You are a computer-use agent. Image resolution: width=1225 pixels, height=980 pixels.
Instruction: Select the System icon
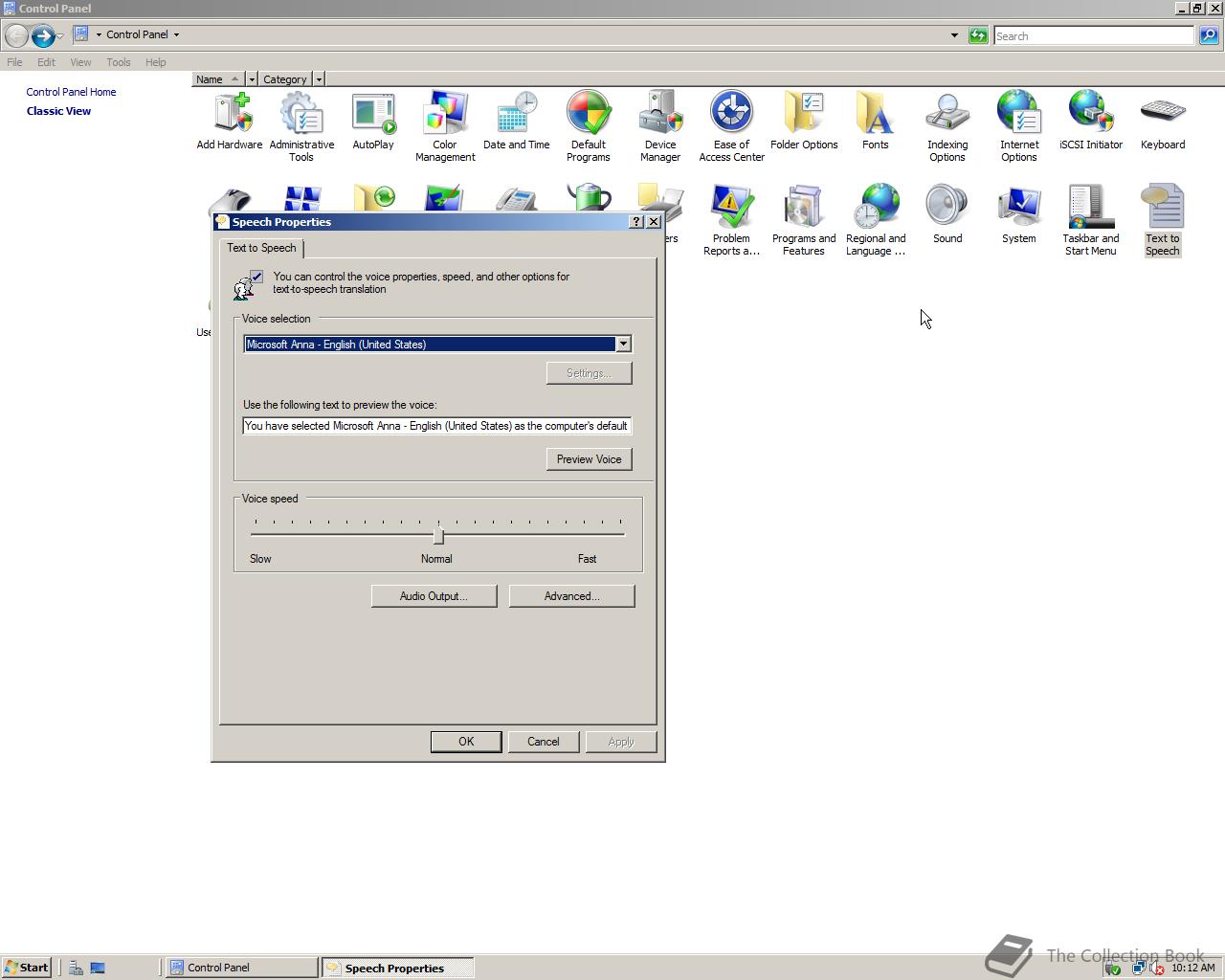point(1019,214)
